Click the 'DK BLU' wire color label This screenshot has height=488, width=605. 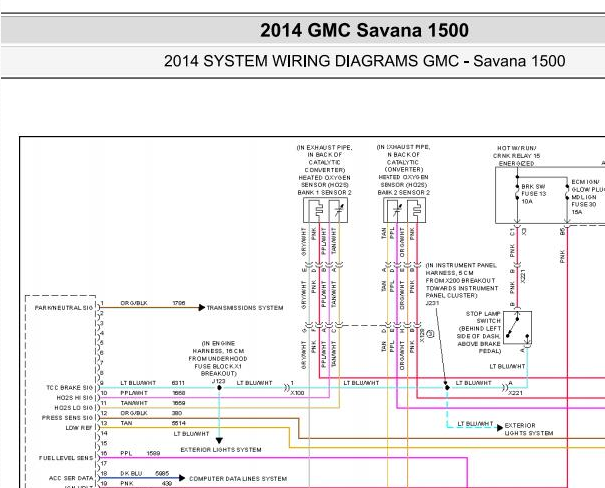131,473
